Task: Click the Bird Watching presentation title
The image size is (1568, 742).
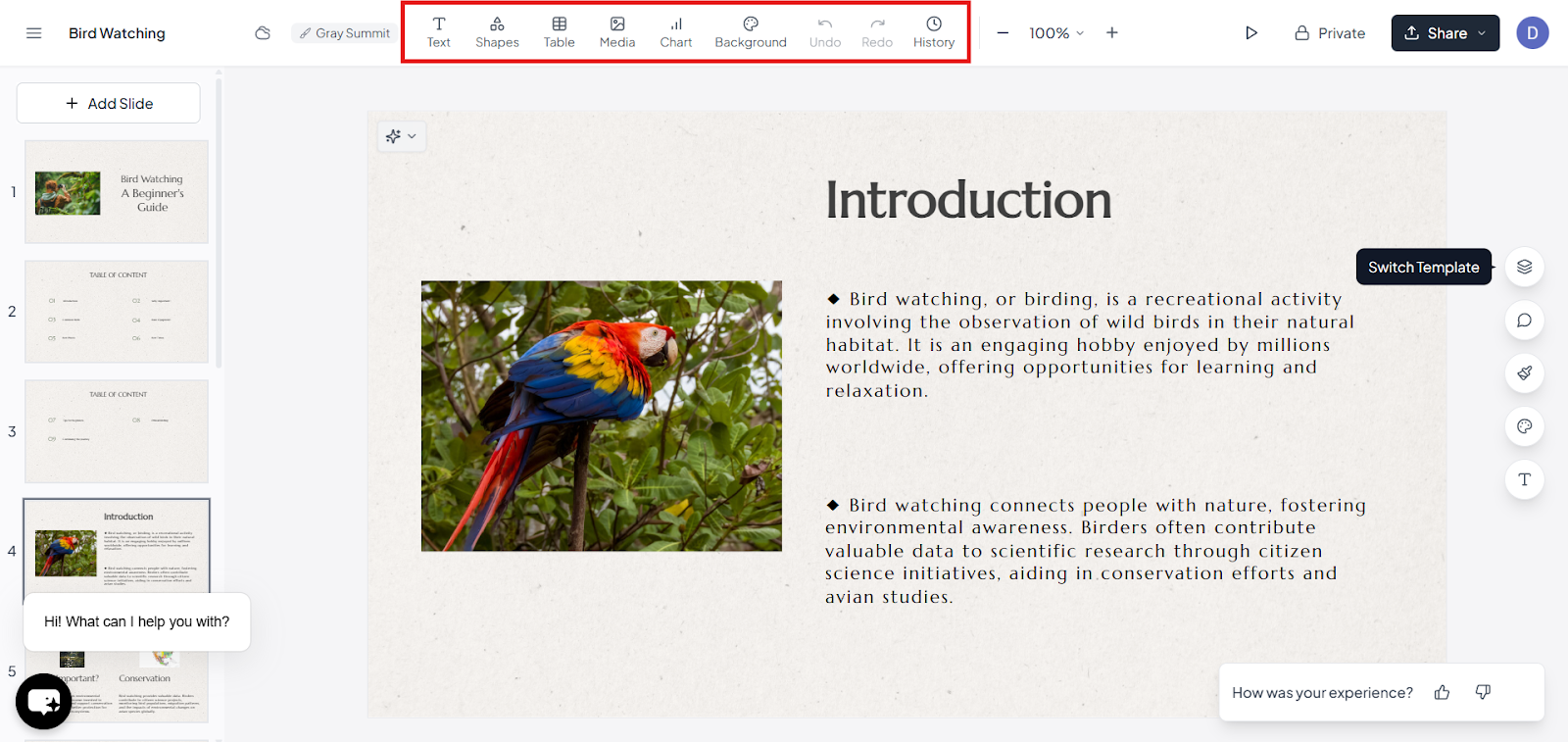Action: (x=117, y=33)
